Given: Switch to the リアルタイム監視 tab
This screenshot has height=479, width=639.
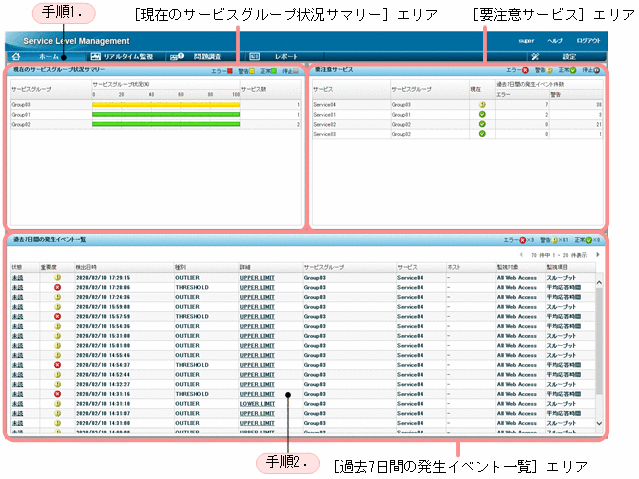Looking at the screenshot, I should tap(128, 57).
